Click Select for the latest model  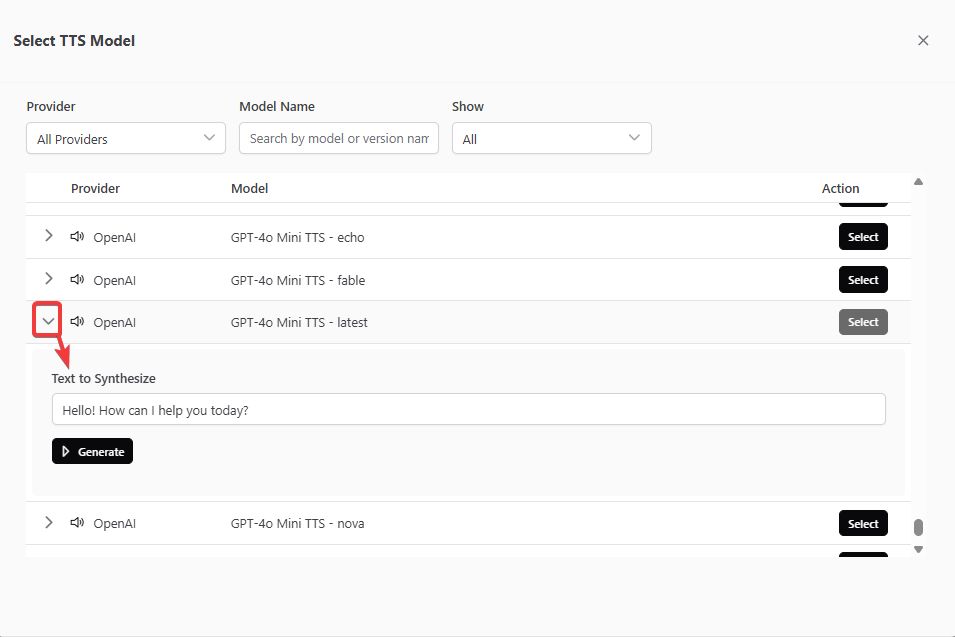point(862,322)
